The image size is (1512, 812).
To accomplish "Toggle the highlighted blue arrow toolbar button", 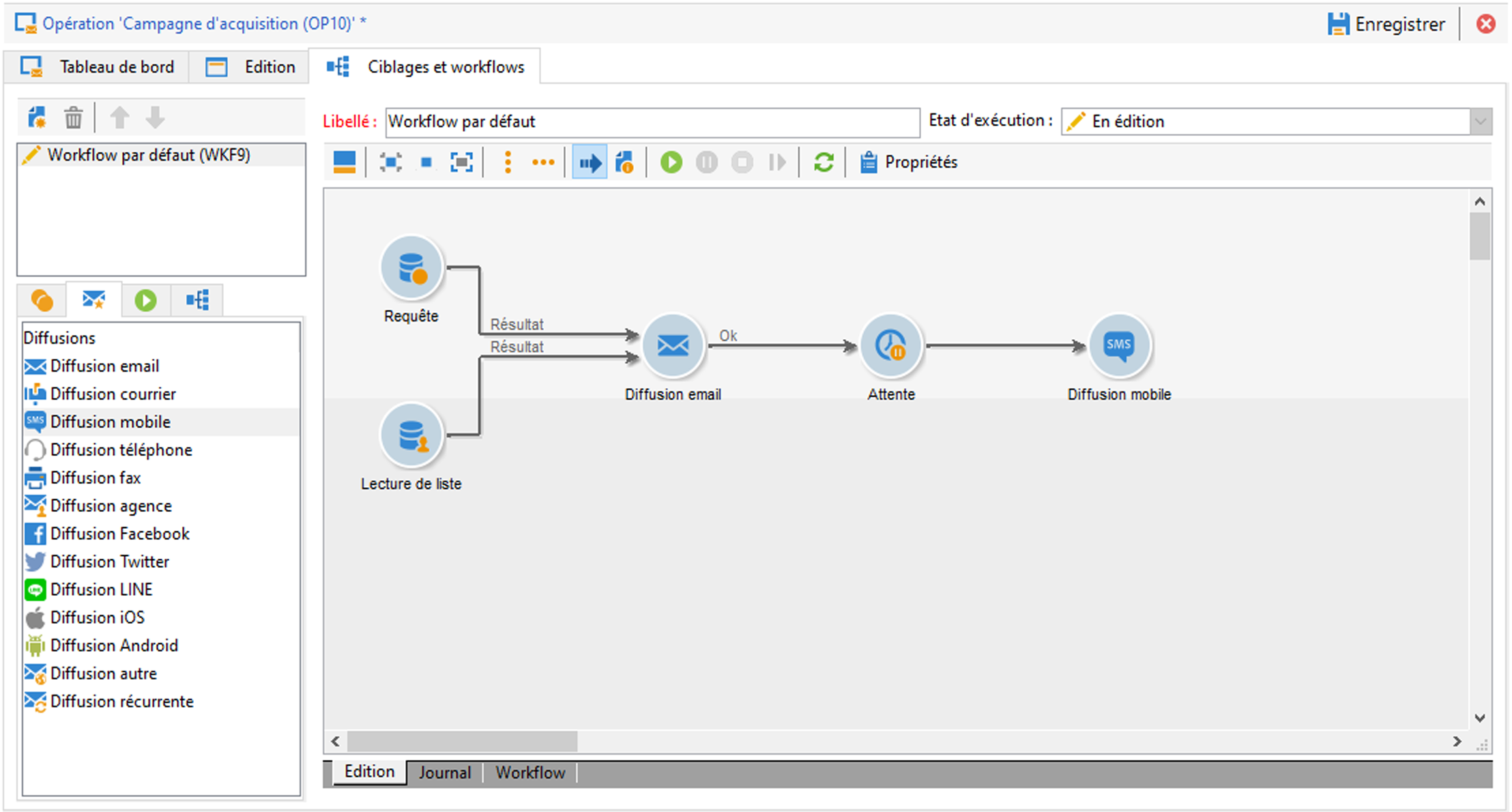I will (x=590, y=162).
